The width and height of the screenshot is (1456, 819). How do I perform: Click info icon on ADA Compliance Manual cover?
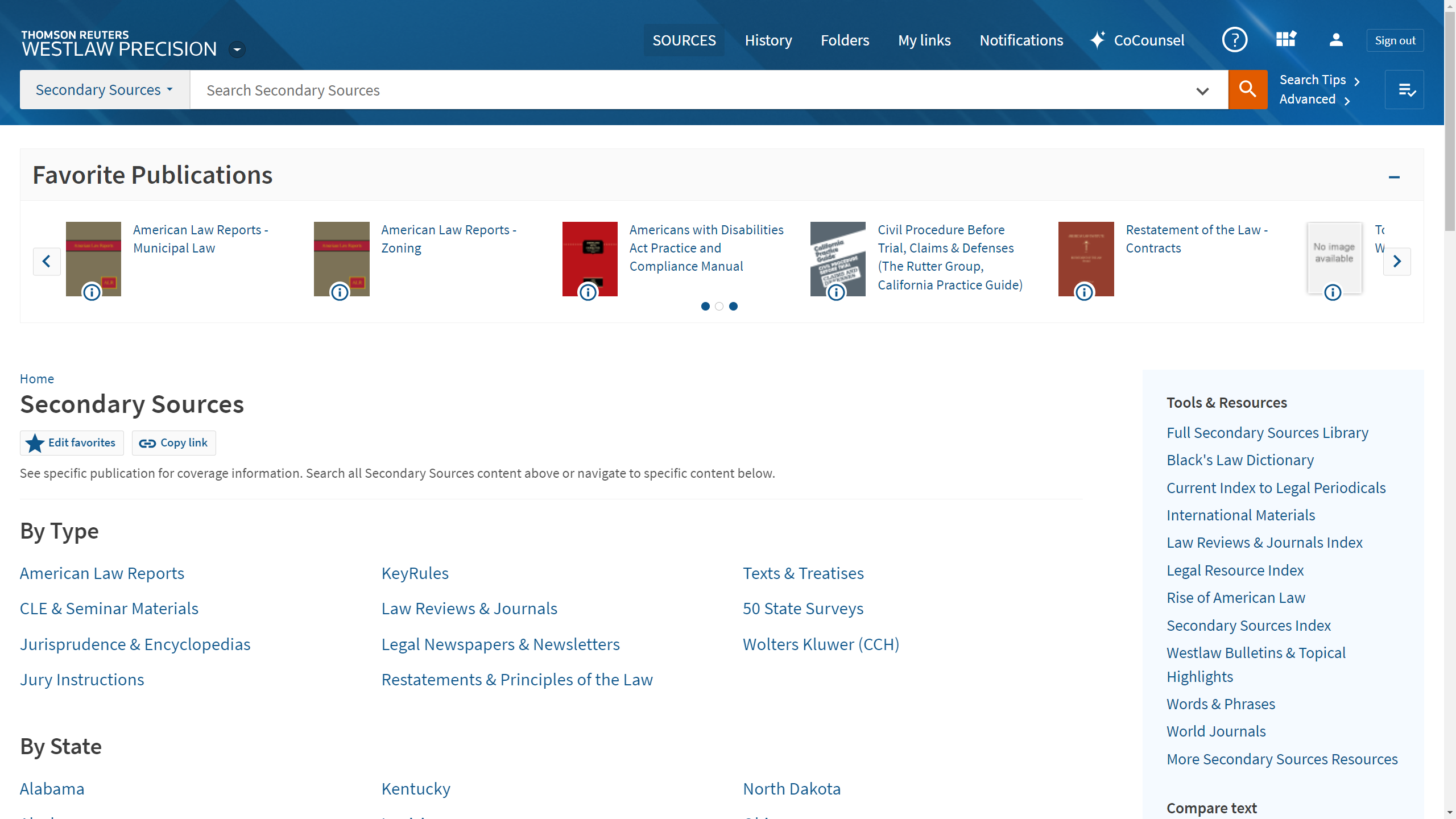(x=588, y=292)
